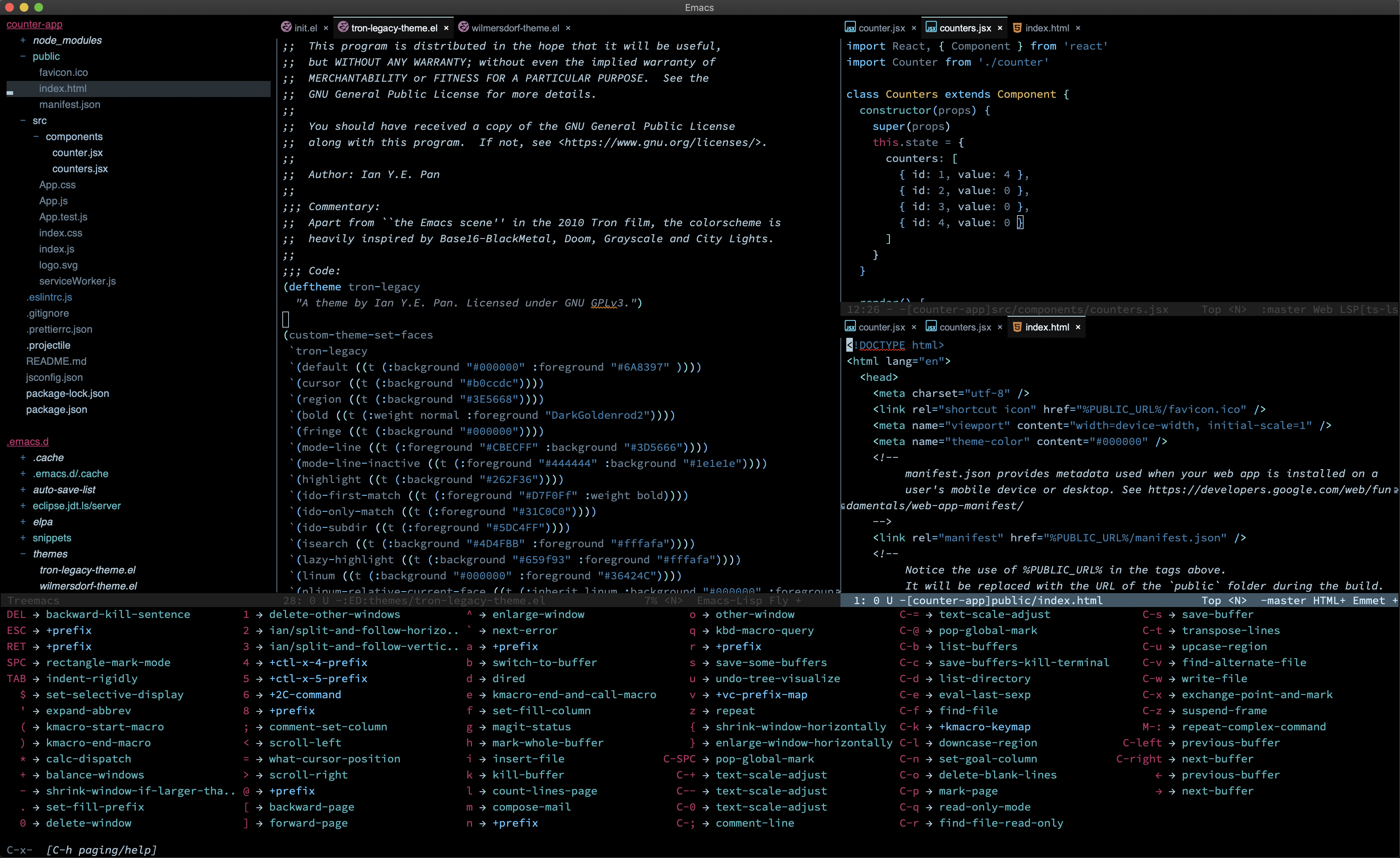Switch to the lower counter.jsx tab

tap(881, 327)
